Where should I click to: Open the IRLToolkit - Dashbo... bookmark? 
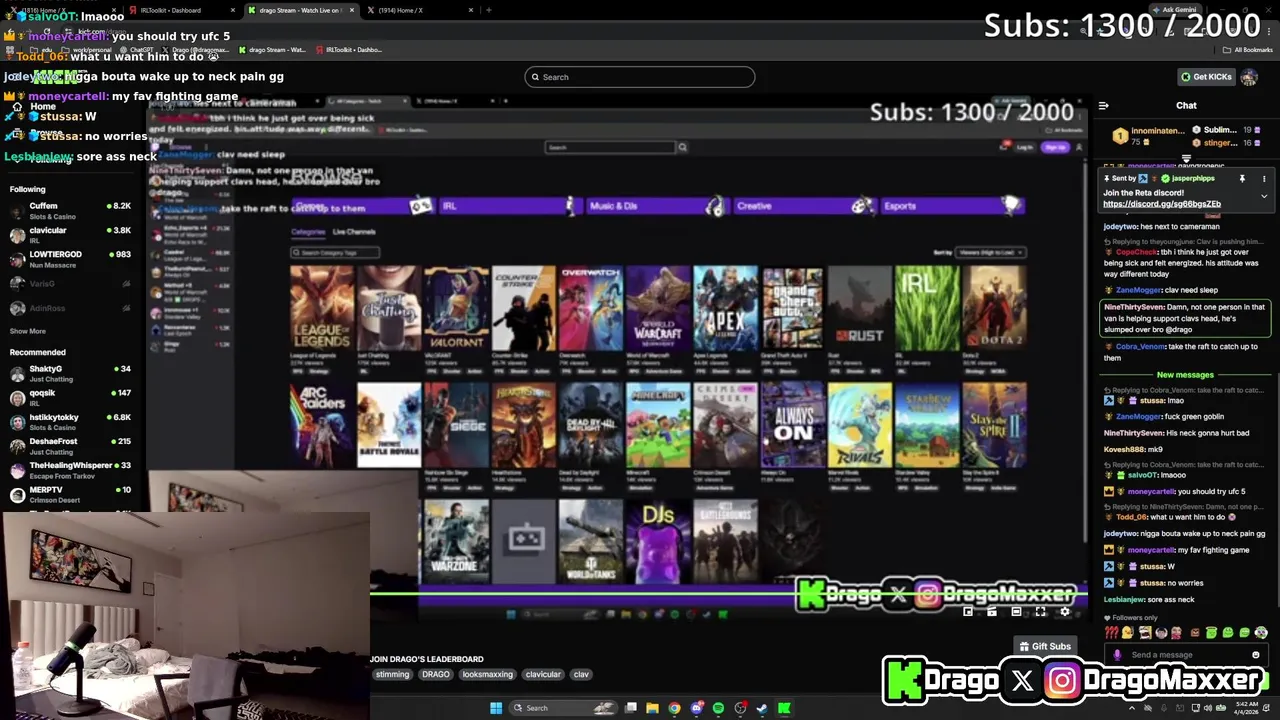(x=348, y=49)
